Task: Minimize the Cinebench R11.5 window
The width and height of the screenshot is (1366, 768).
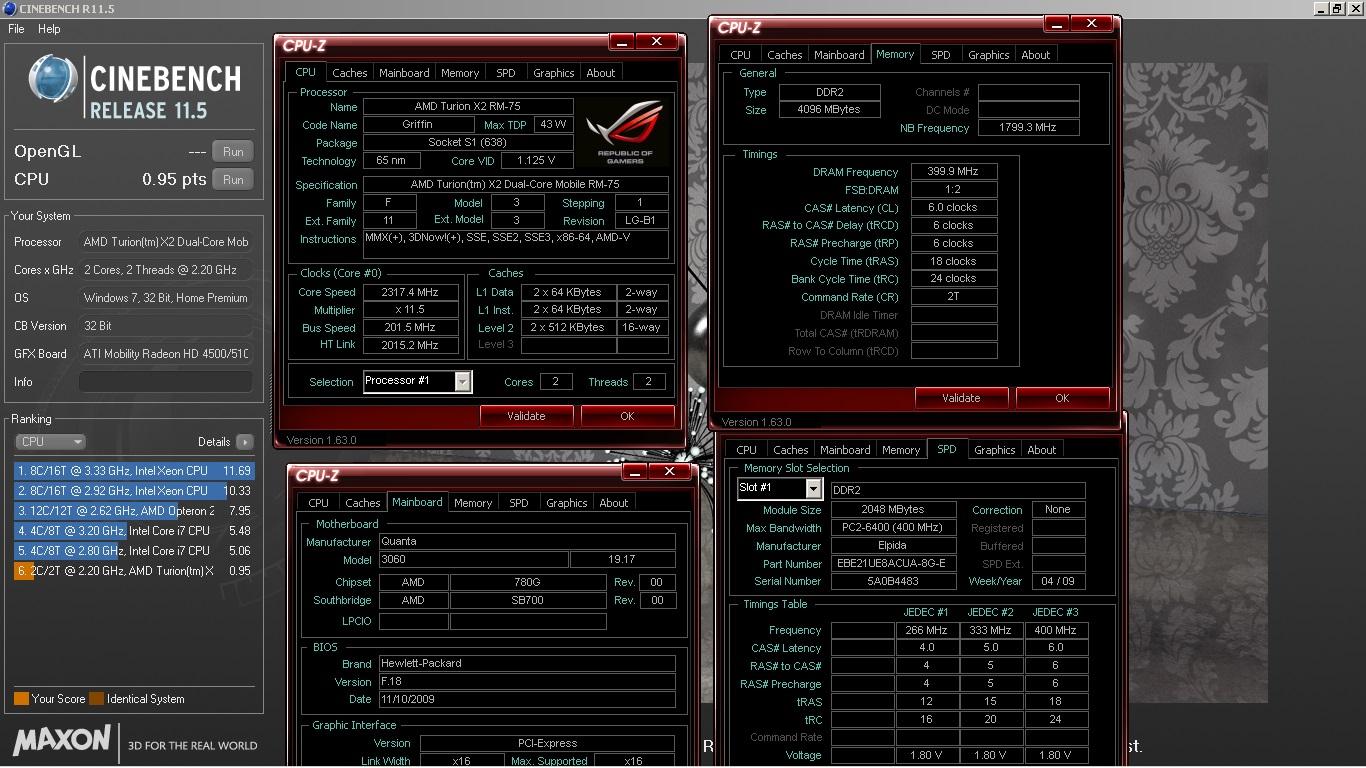Action: [x=1321, y=8]
